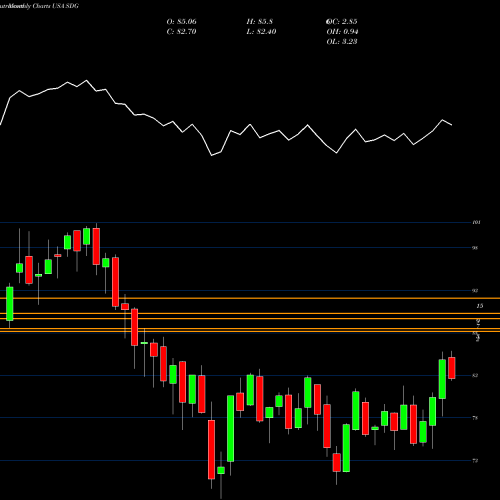The height and width of the screenshot is (500, 500).
Task: Click the '78' price axis label
Action: coord(475,418)
